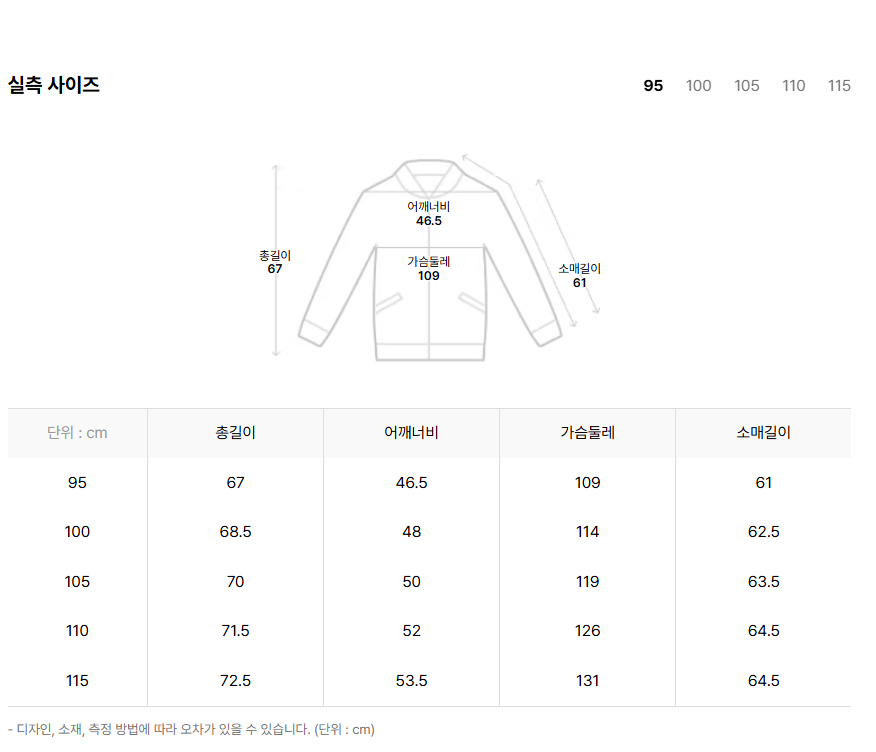Switch to the 100 size tab

coord(698,85)
